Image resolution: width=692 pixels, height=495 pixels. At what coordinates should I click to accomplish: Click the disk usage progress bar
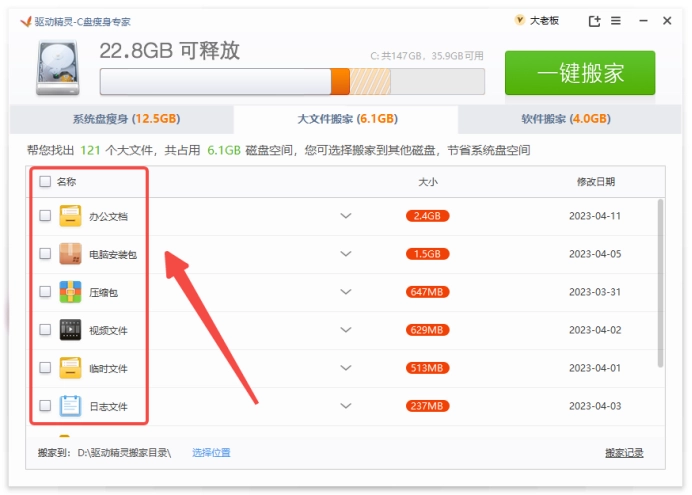(292, 81)
